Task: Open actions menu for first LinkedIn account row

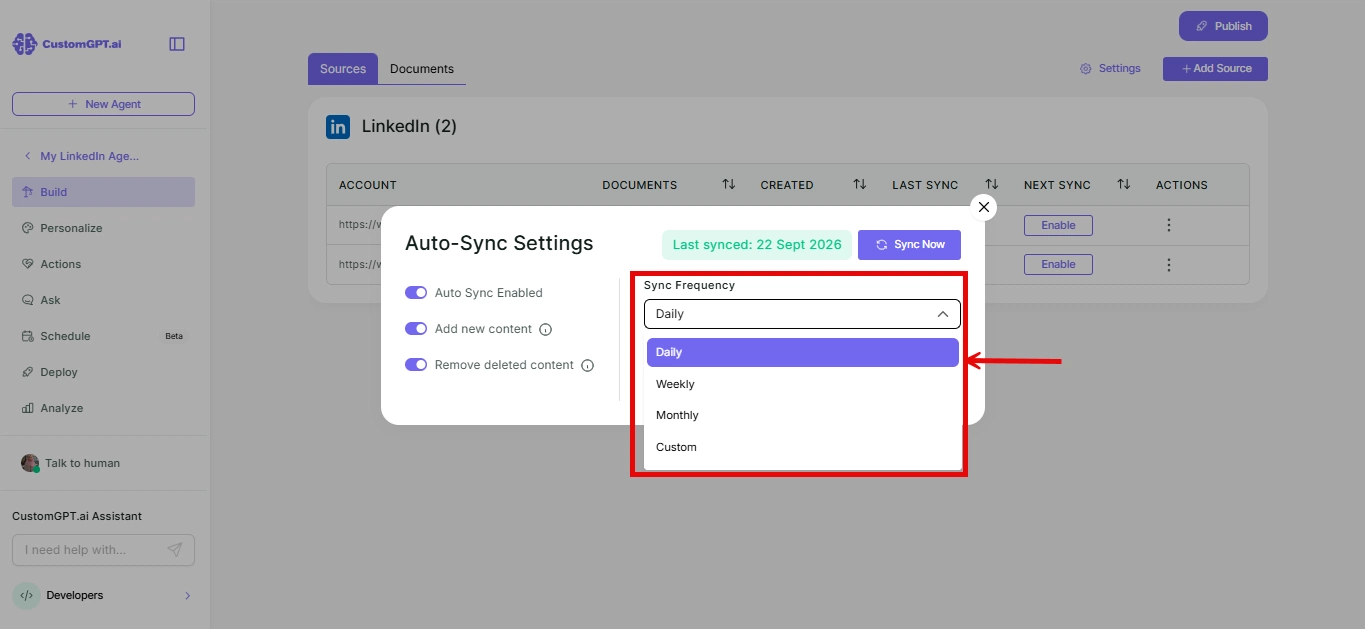Action: pos(1169,225)
